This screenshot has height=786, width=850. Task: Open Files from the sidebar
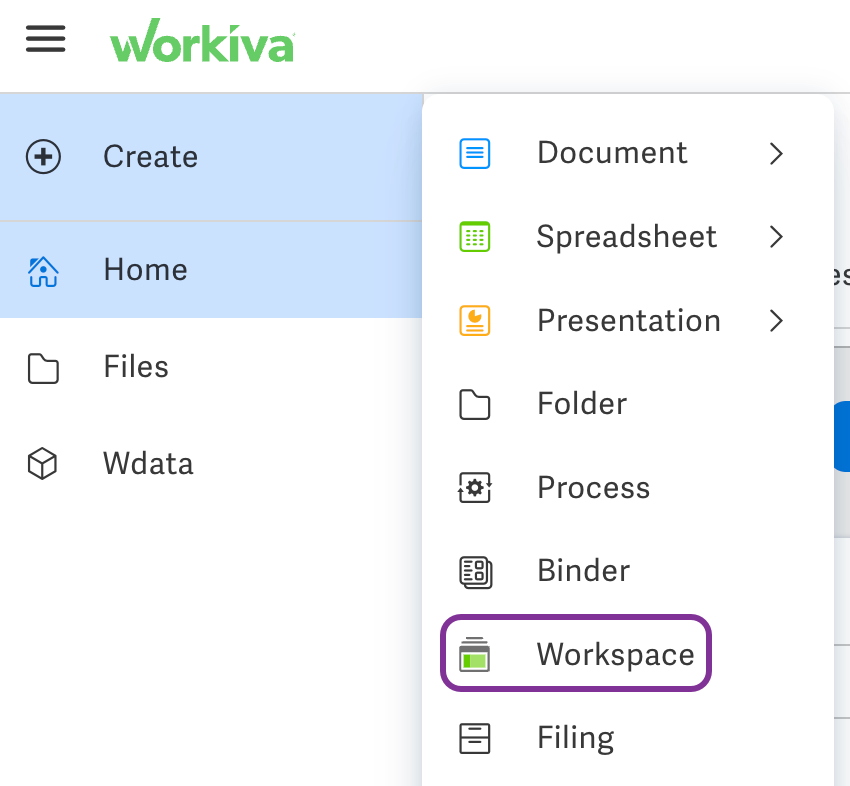coord(136,368)
